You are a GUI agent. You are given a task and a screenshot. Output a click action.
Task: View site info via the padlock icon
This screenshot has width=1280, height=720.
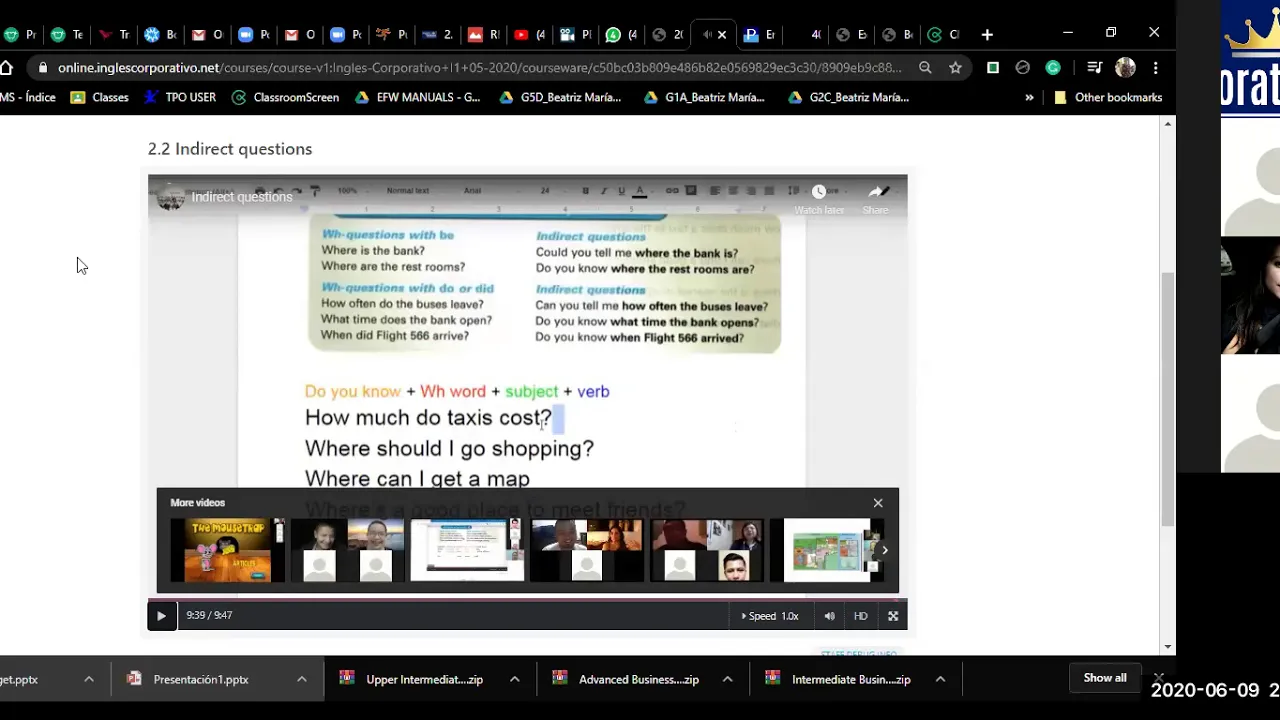pos(42,68)
